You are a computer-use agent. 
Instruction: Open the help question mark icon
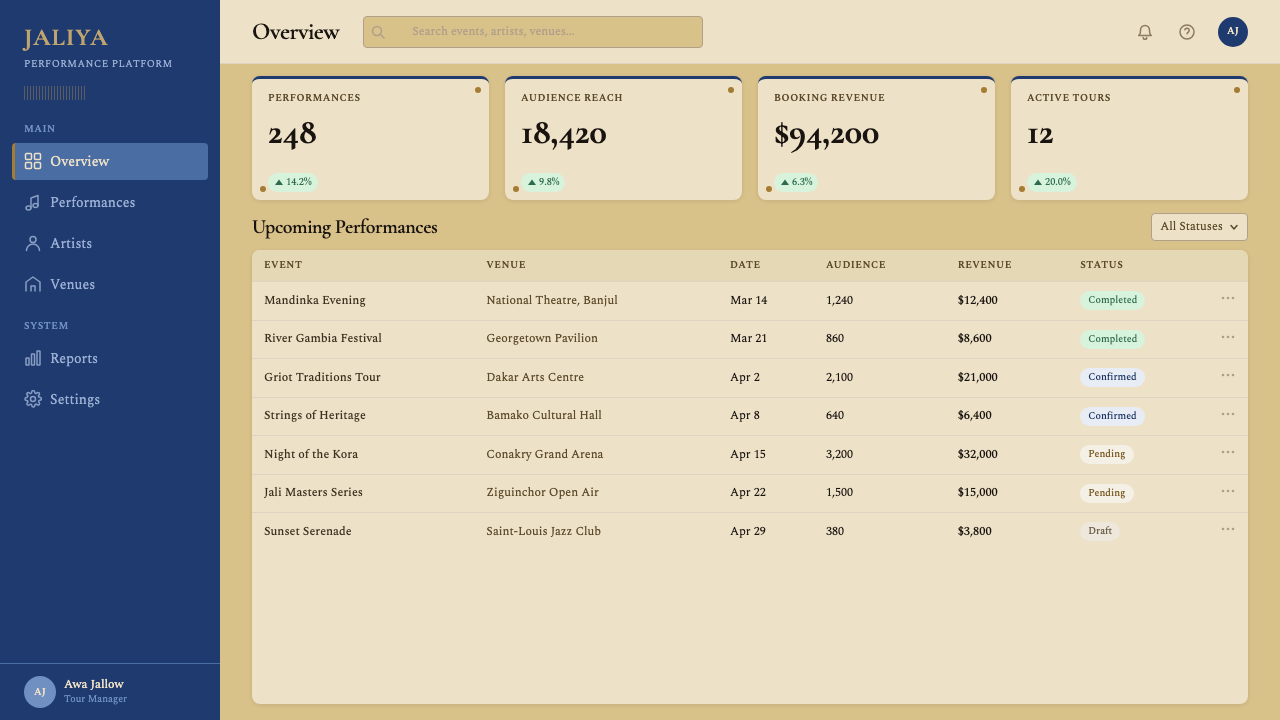pyautogui.click(x=1187, y=32)
